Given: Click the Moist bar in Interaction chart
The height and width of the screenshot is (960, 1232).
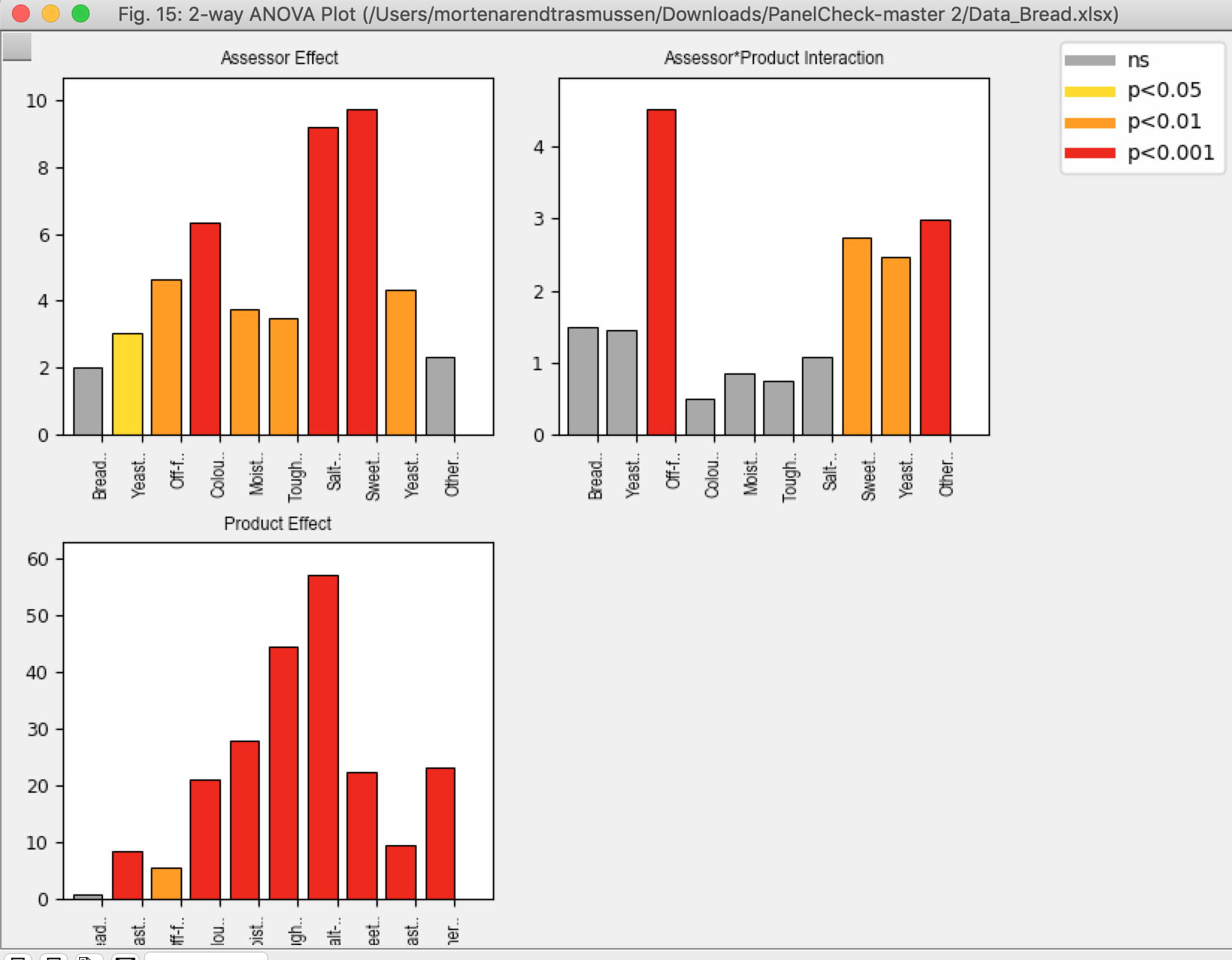Looking at the screenshot, I should [740, 405].
